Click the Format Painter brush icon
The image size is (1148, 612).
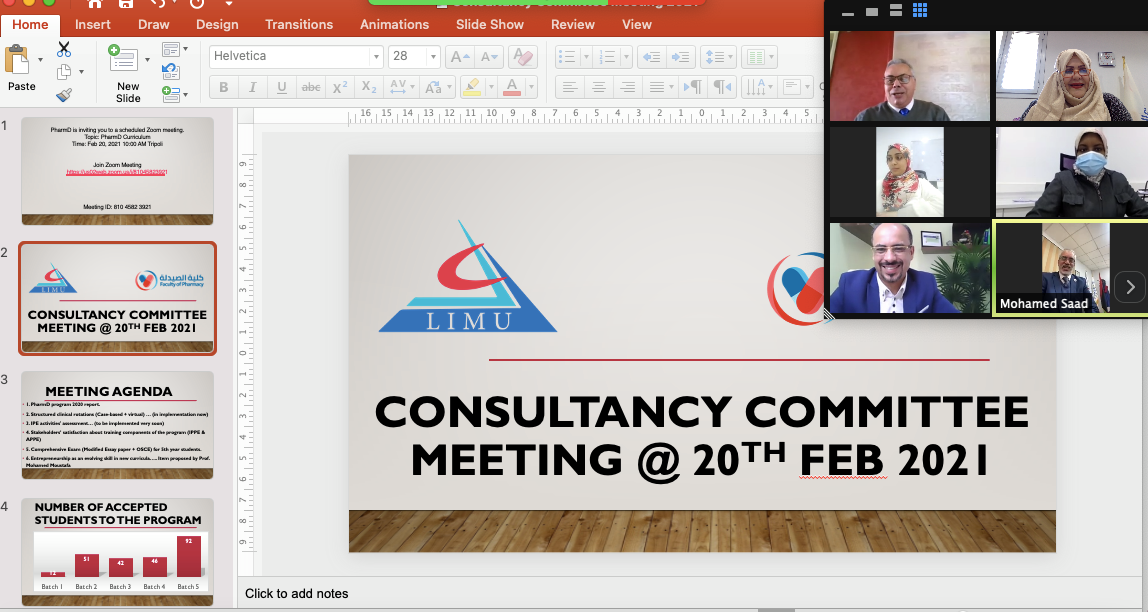(x=64, y=95)
